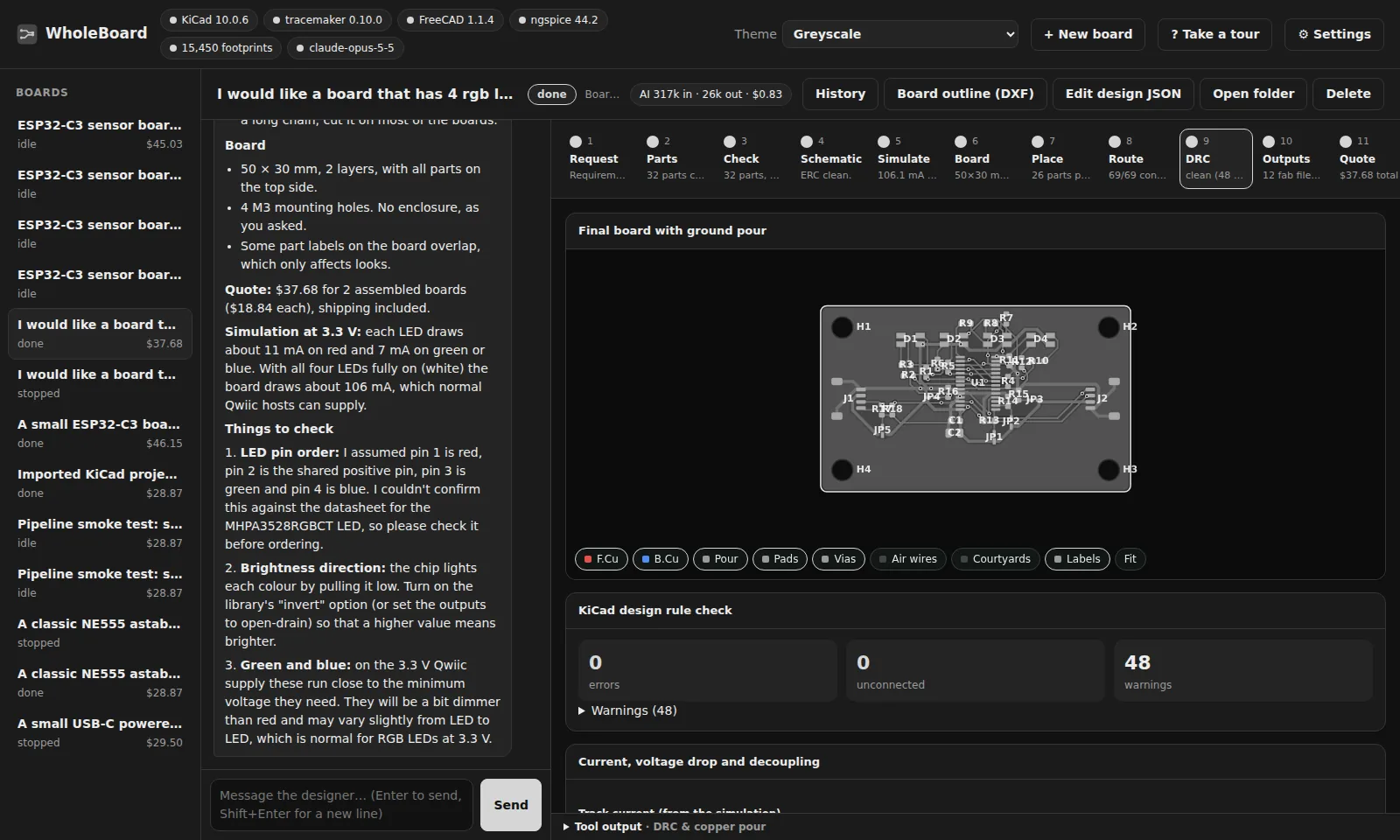The width and height of the screenshot is (1400, 840).
Task: Create a new board with + New board
Action: point(1088,34)
